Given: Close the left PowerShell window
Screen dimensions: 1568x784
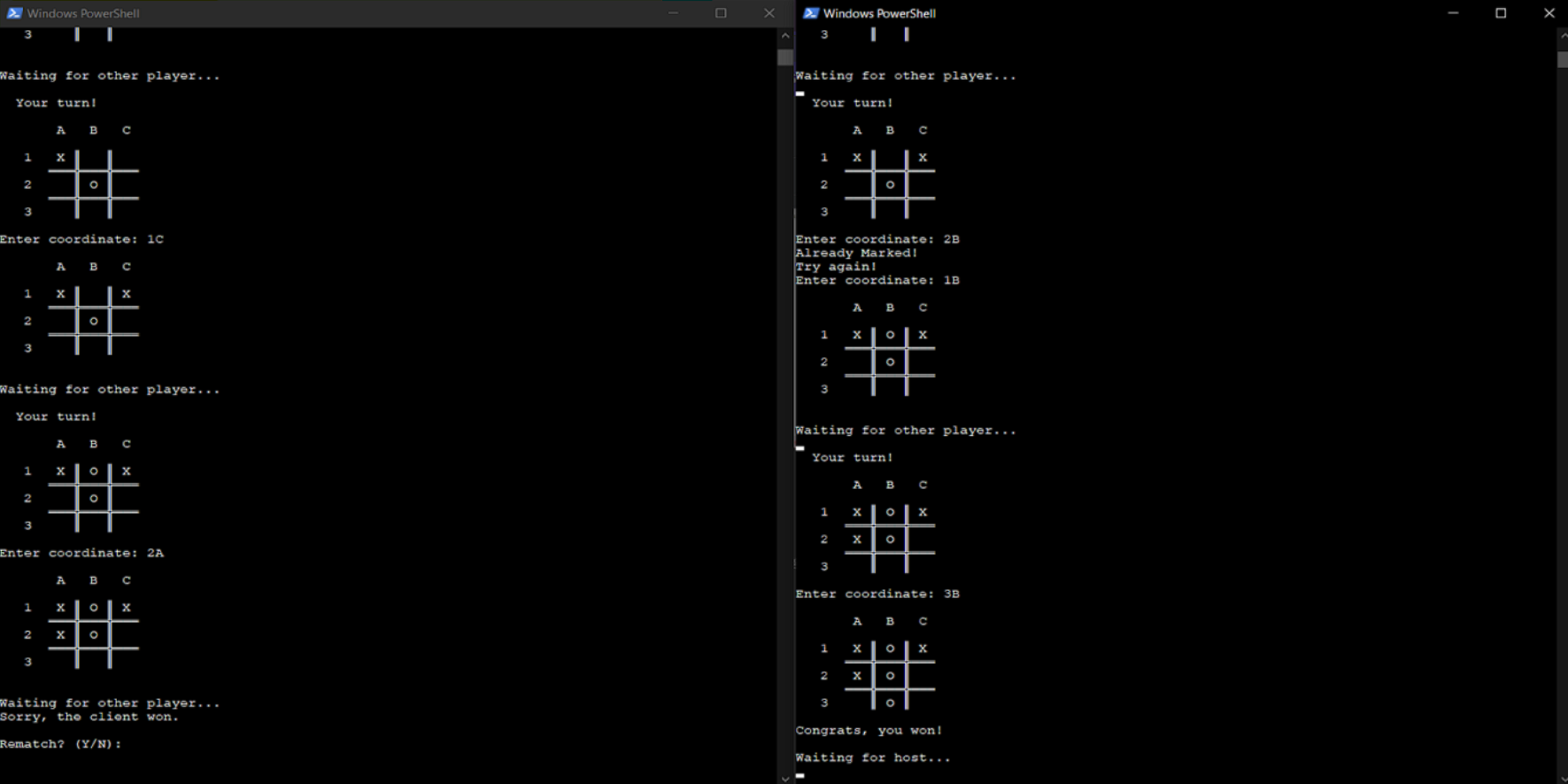Looking at the screenshot, I should pyautogui.click(x=769, y=13).
